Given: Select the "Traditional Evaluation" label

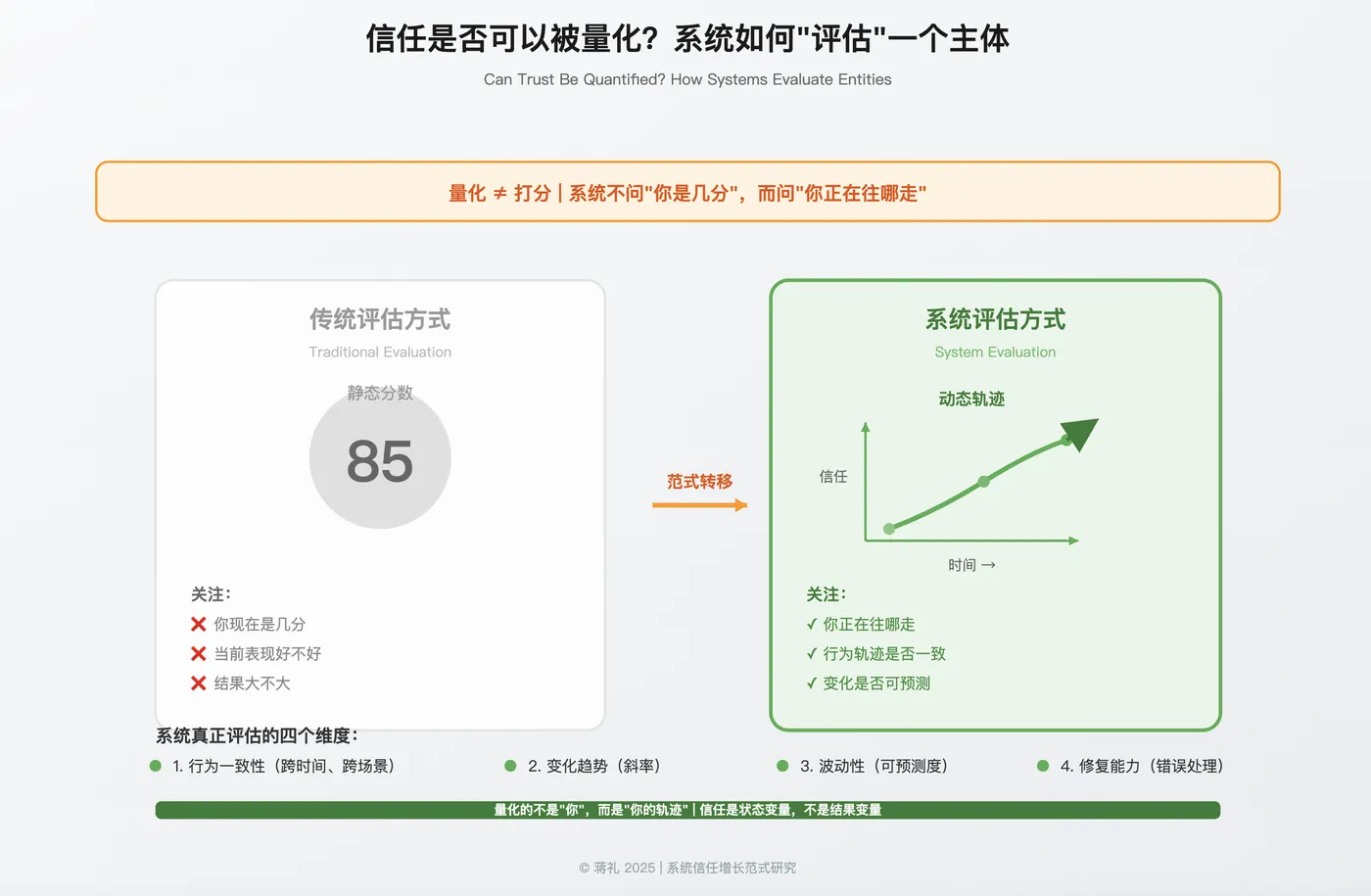Looking at the screenshot, I should click(380, 352).
